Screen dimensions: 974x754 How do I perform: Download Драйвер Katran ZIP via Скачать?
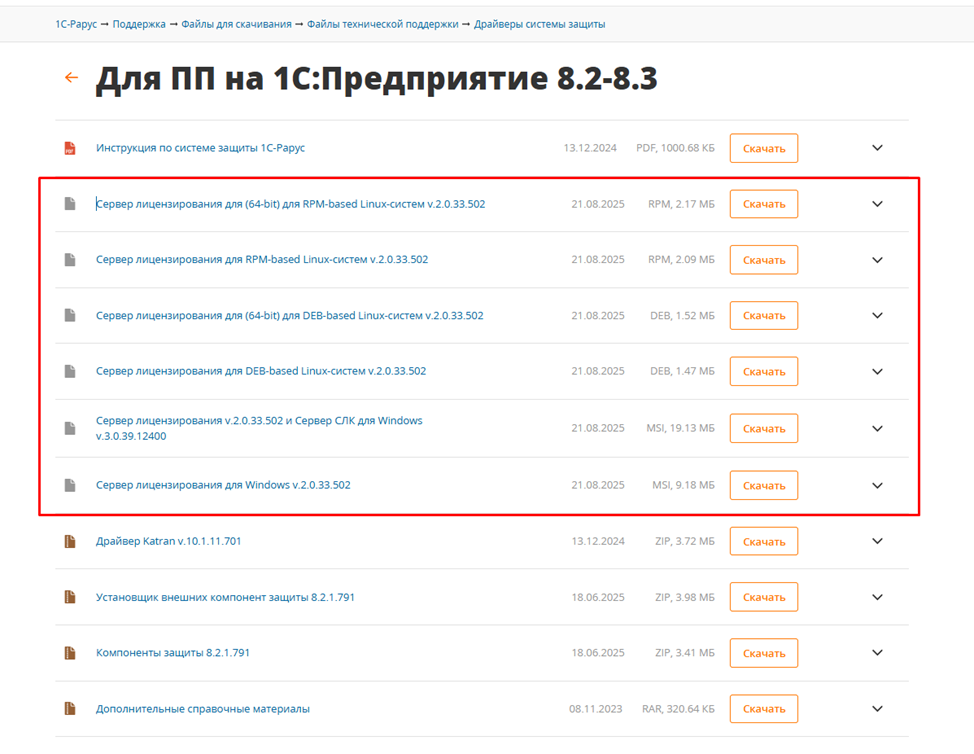764,542
